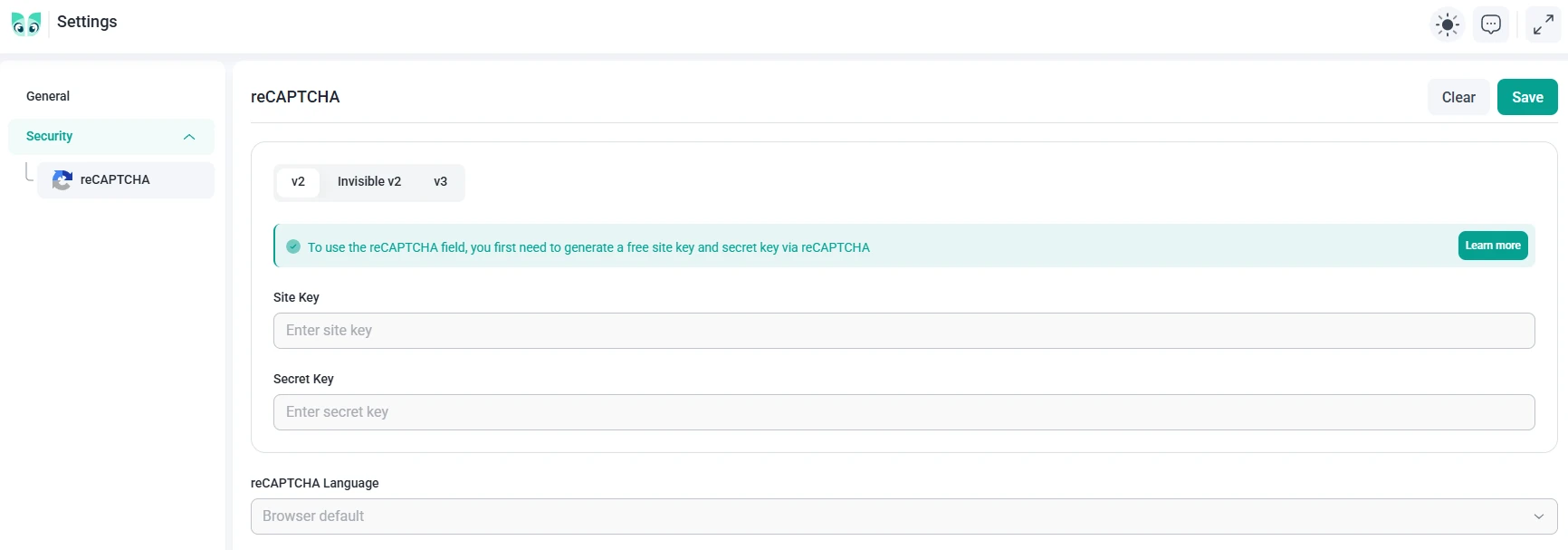Select the Security menu item
This screenshot has height=550, width=1568.
tap(111, 137)
